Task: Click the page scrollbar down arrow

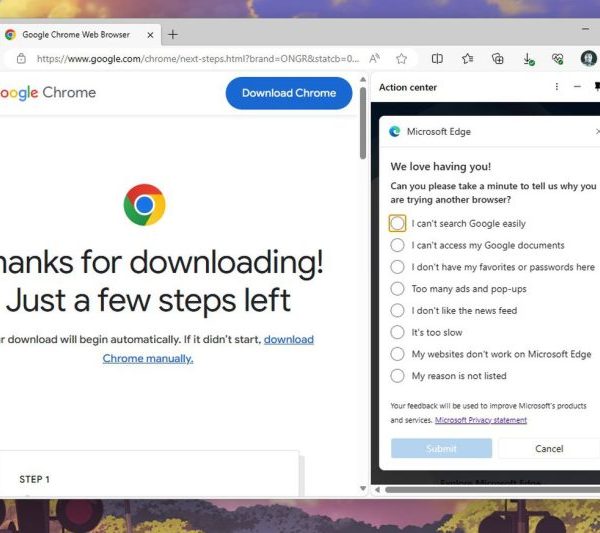Action: 363,489
